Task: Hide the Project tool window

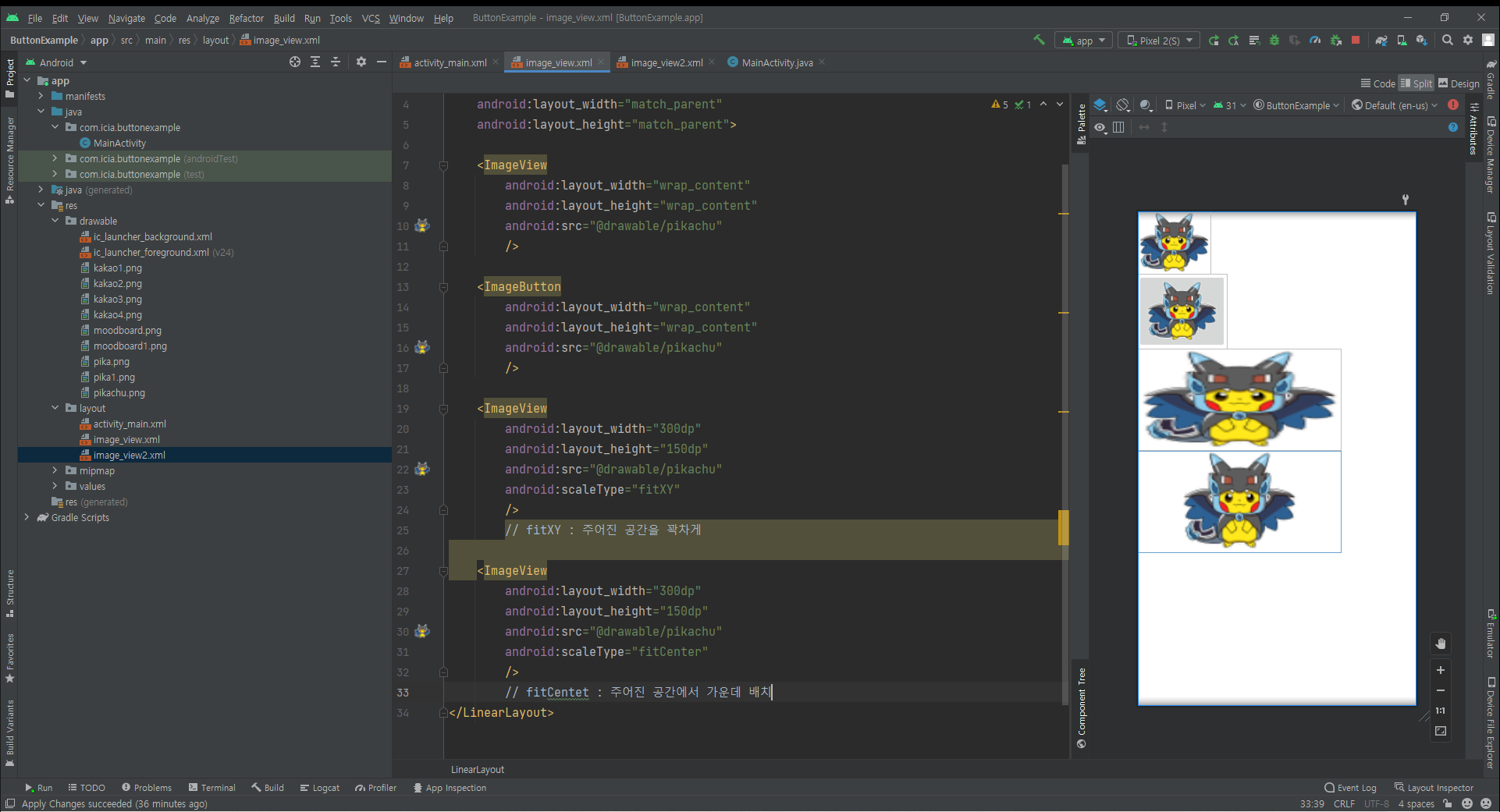Action: click(x=382, y=62)
